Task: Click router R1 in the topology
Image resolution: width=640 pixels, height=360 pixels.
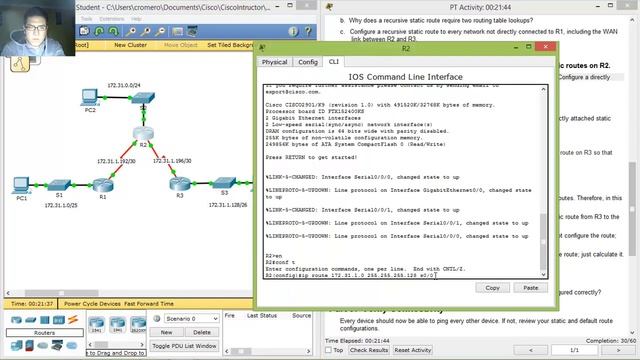Action: pos(103,185)
